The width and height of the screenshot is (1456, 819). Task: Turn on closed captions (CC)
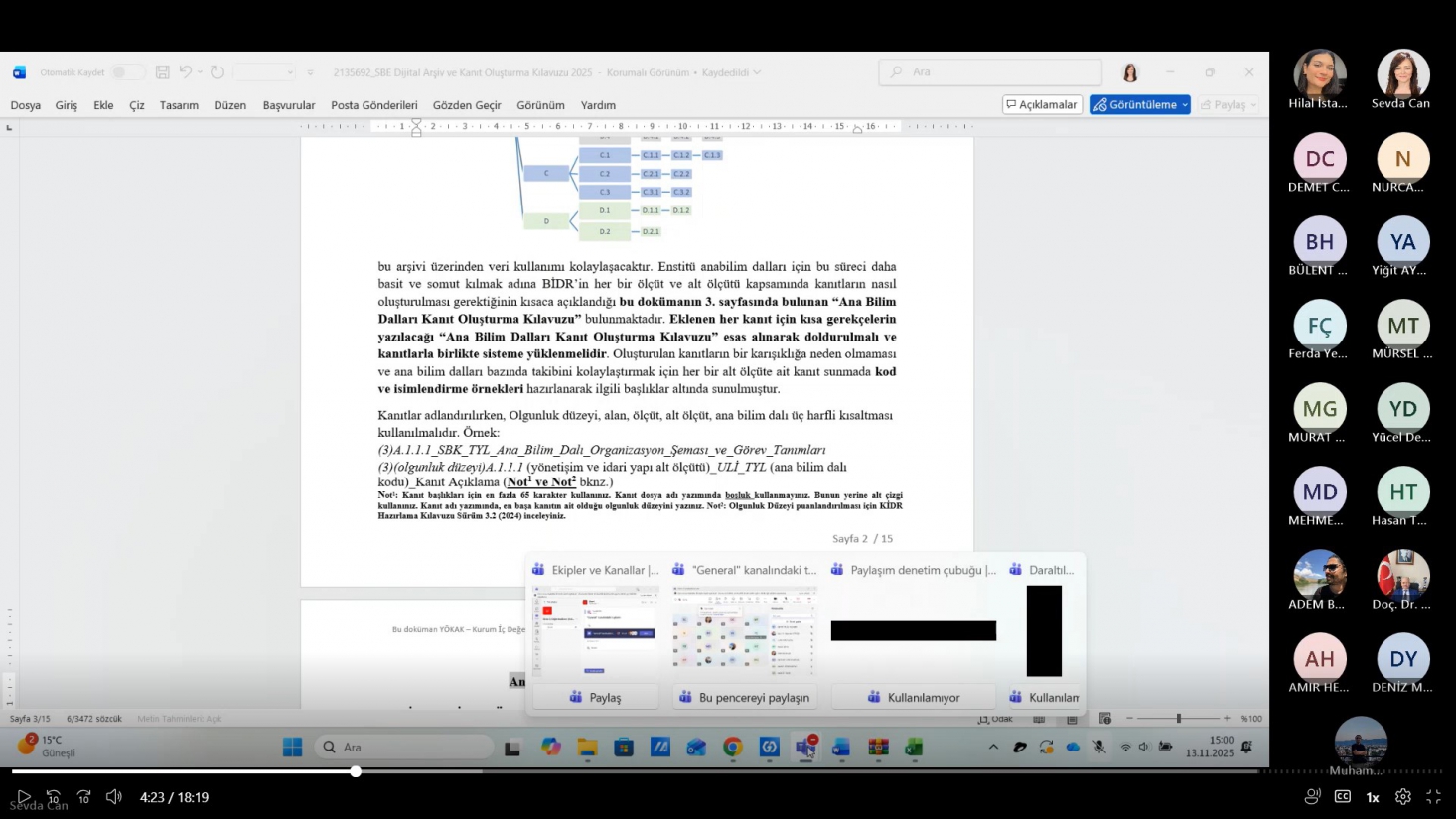[x=1343, y=797]
